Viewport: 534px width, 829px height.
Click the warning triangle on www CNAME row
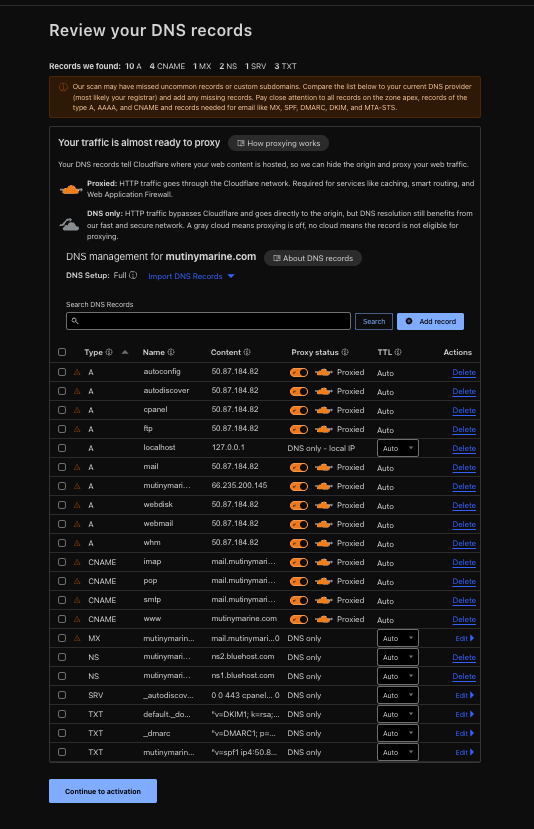click(77, 619)
